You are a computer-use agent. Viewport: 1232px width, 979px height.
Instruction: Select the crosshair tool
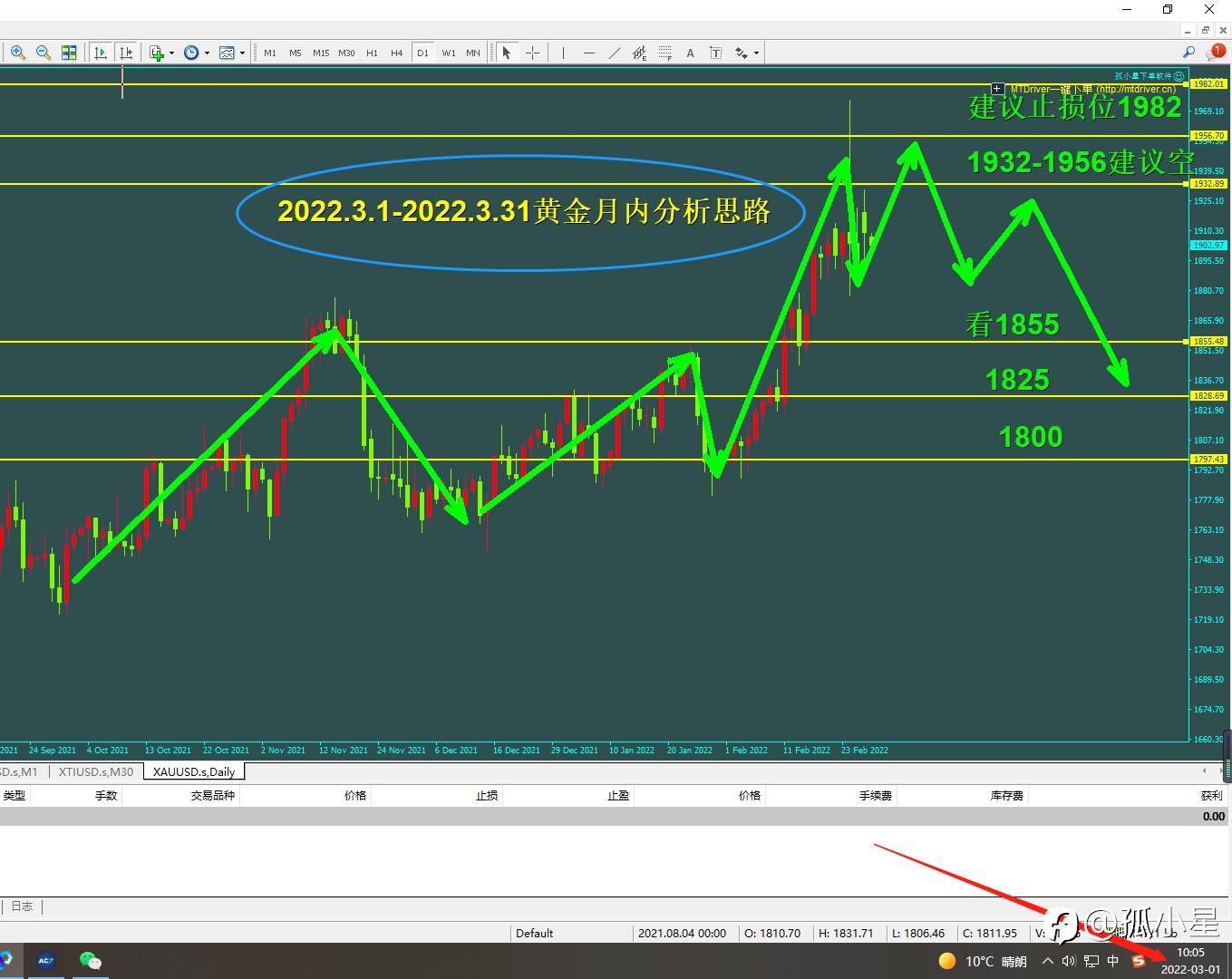point(532,53)
